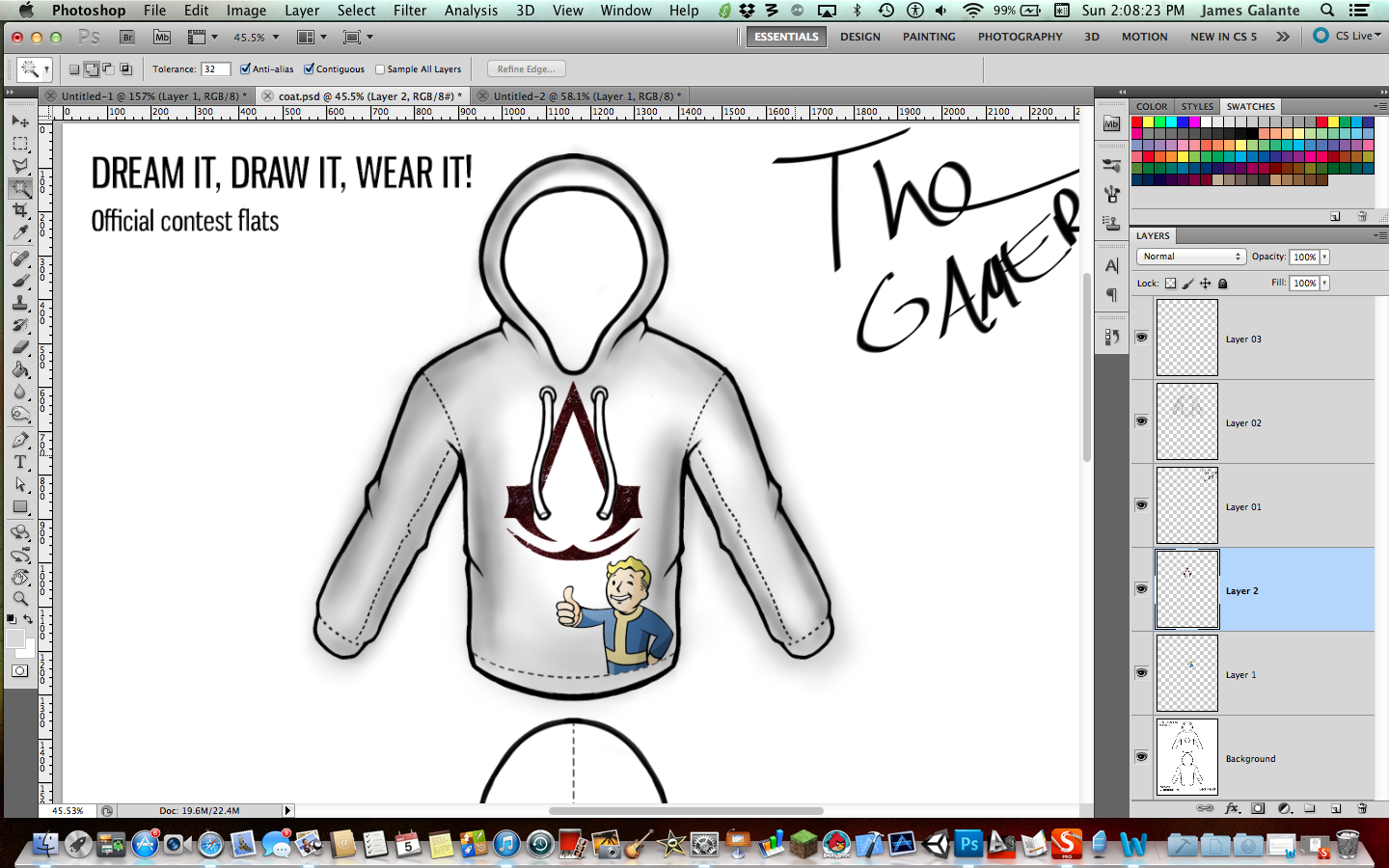Switch to the PAINTING workspace

(929, 37)
